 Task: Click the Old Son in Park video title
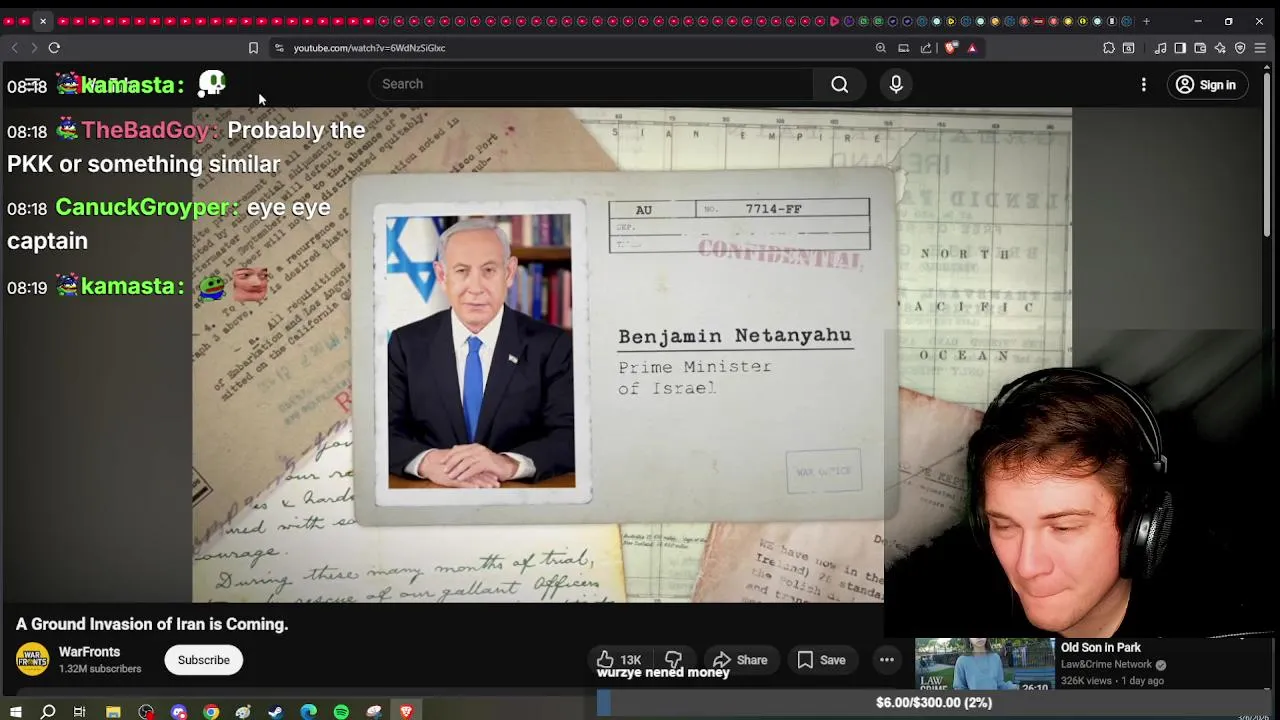point(1101,647)
